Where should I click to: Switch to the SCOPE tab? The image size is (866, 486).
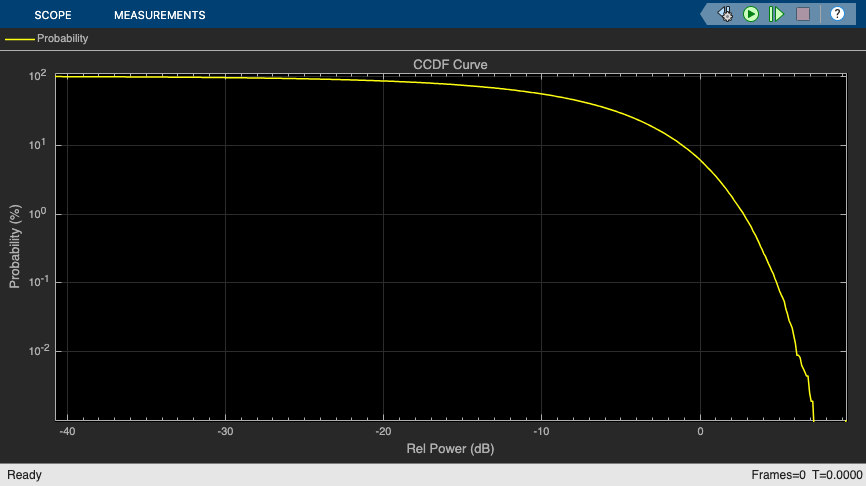53,15
